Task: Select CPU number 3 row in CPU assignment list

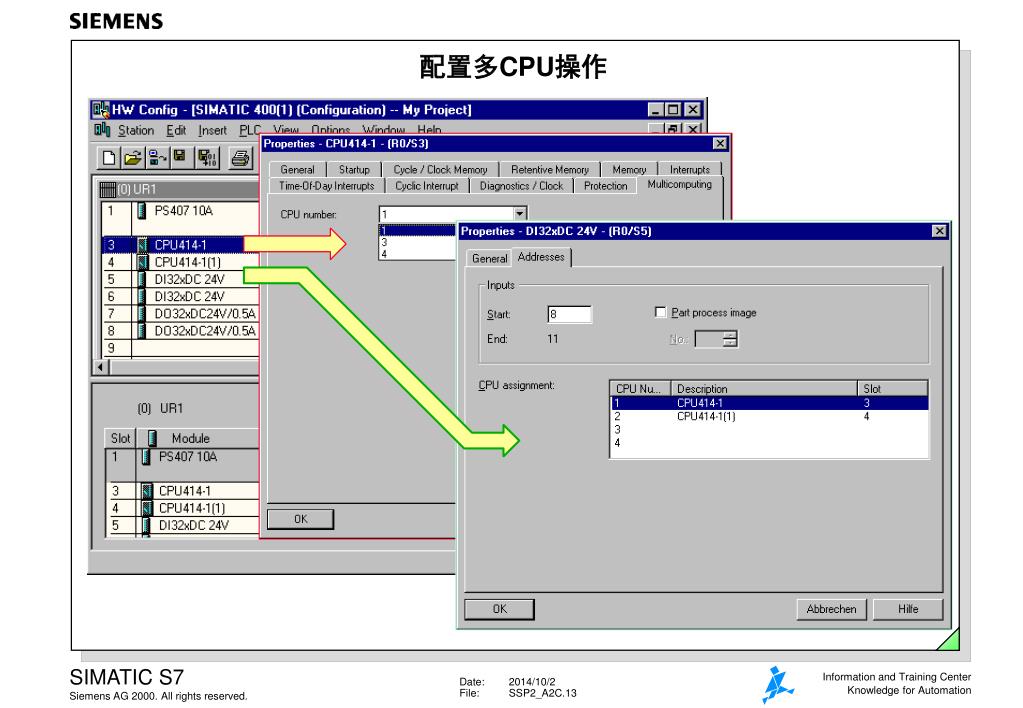Action: (769, 429)
